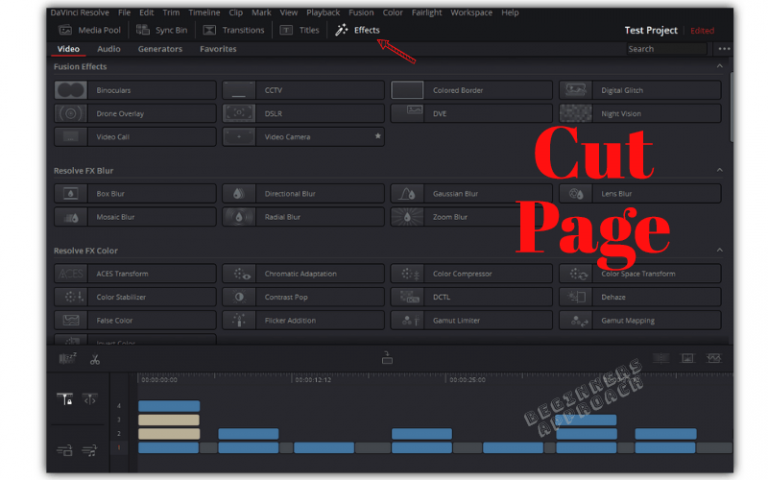This screenshot has height=480, width=768.
Task: Select the Contrast Pop effect
Action: (303, 297)
